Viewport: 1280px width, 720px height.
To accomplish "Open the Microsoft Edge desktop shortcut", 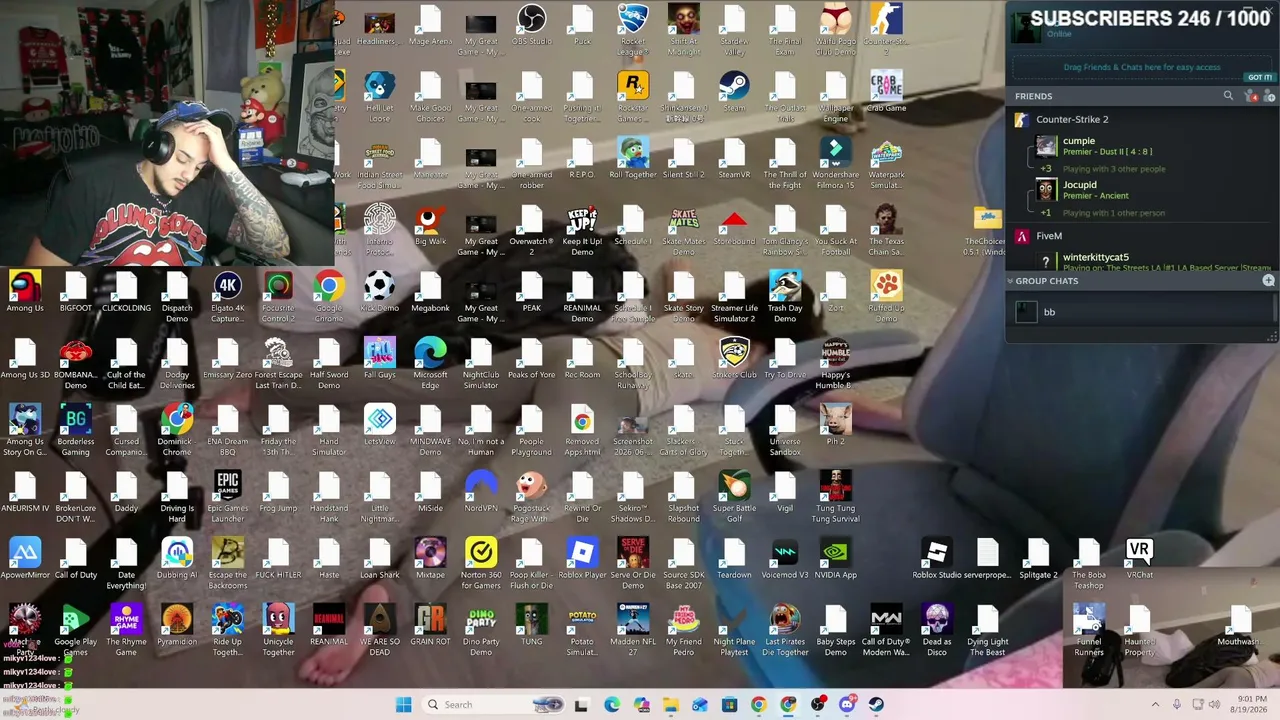I will tap(430, 365).
